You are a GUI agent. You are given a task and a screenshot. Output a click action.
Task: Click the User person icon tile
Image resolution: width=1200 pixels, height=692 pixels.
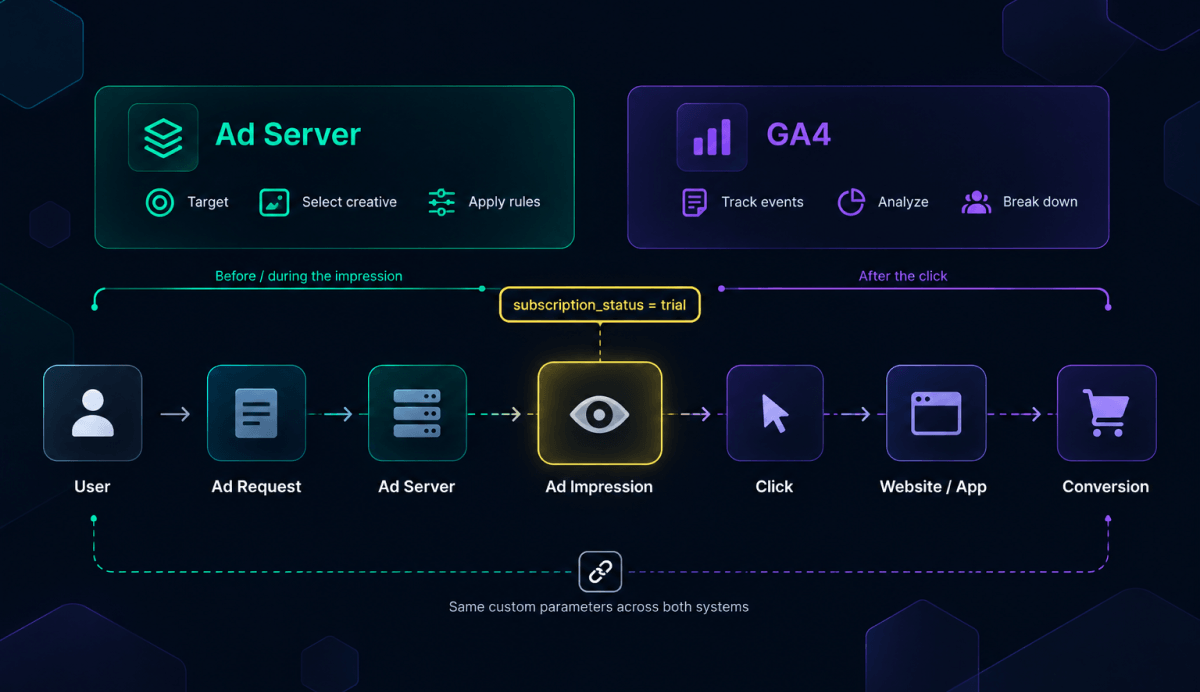pos(93,413)
